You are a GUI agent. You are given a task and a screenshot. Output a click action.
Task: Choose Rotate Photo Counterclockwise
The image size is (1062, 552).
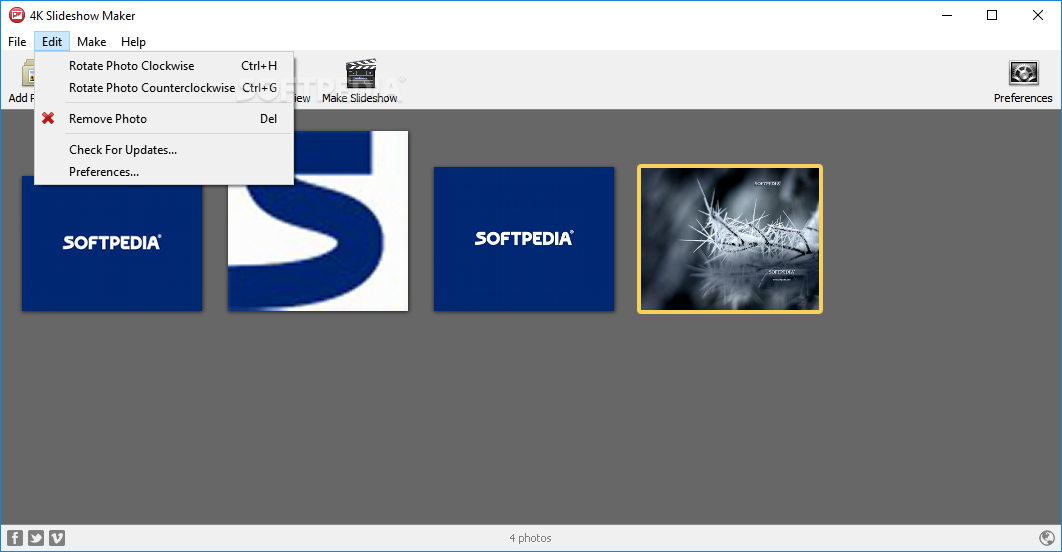(x=164, y=87)
